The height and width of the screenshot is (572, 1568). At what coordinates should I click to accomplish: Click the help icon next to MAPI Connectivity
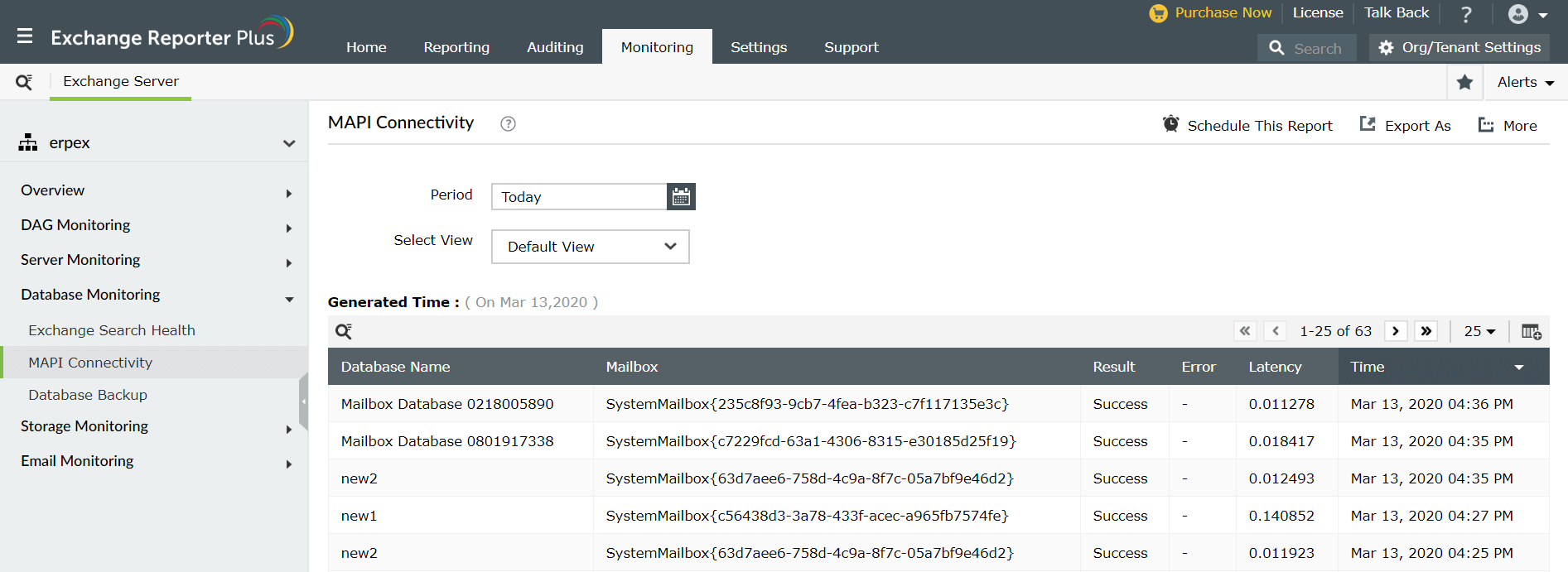(508, 124)
